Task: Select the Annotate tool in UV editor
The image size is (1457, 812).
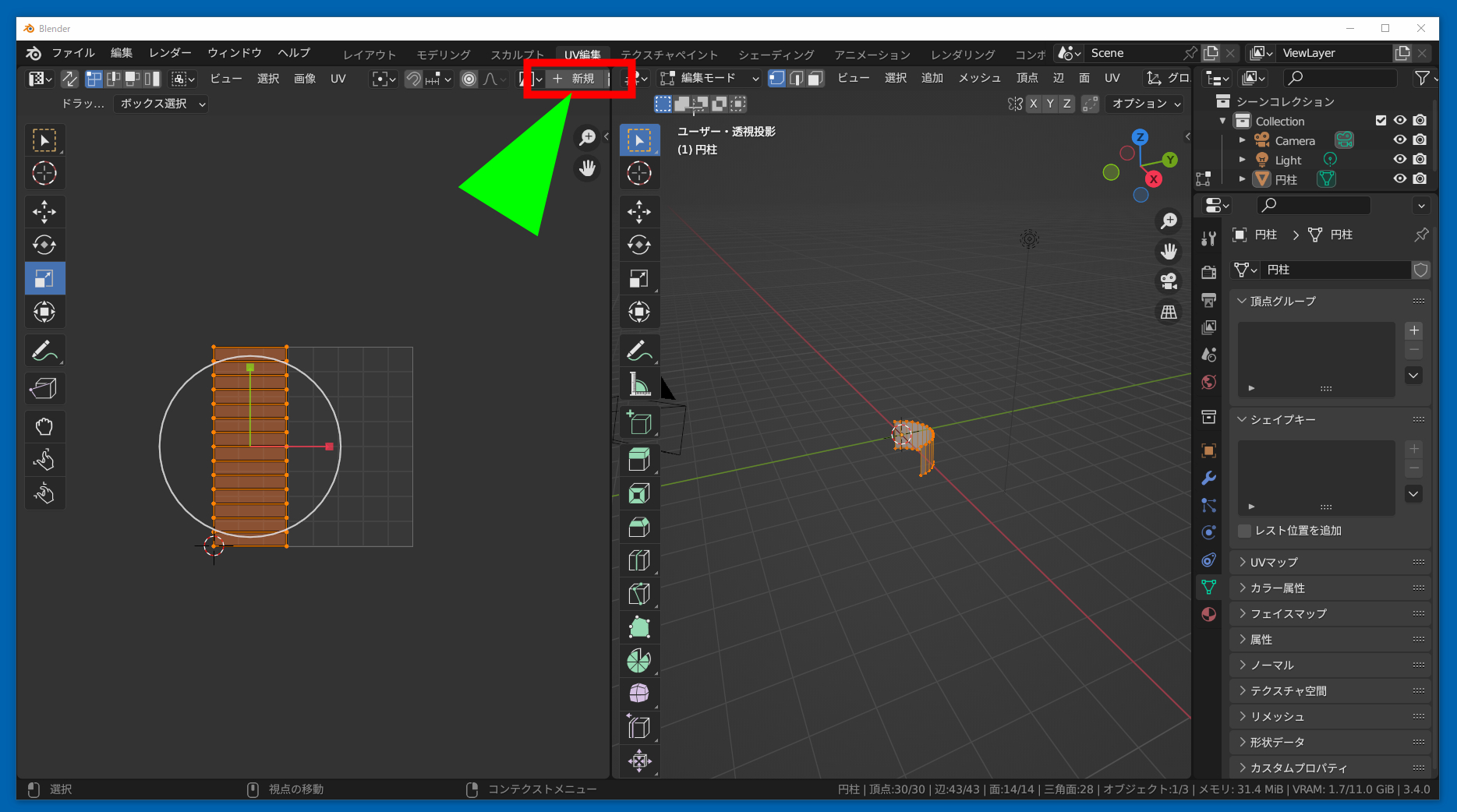Action: 44,351
